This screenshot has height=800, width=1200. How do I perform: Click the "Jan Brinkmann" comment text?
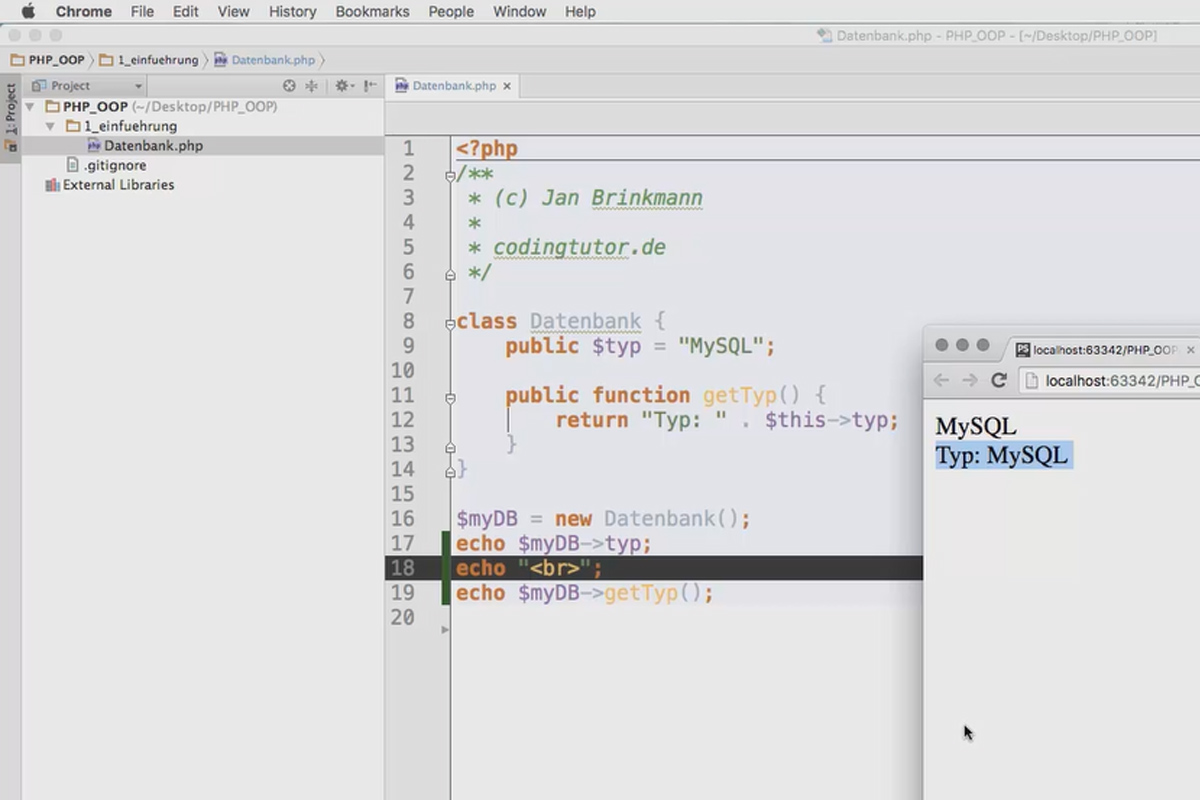click(x=622, y=198)
